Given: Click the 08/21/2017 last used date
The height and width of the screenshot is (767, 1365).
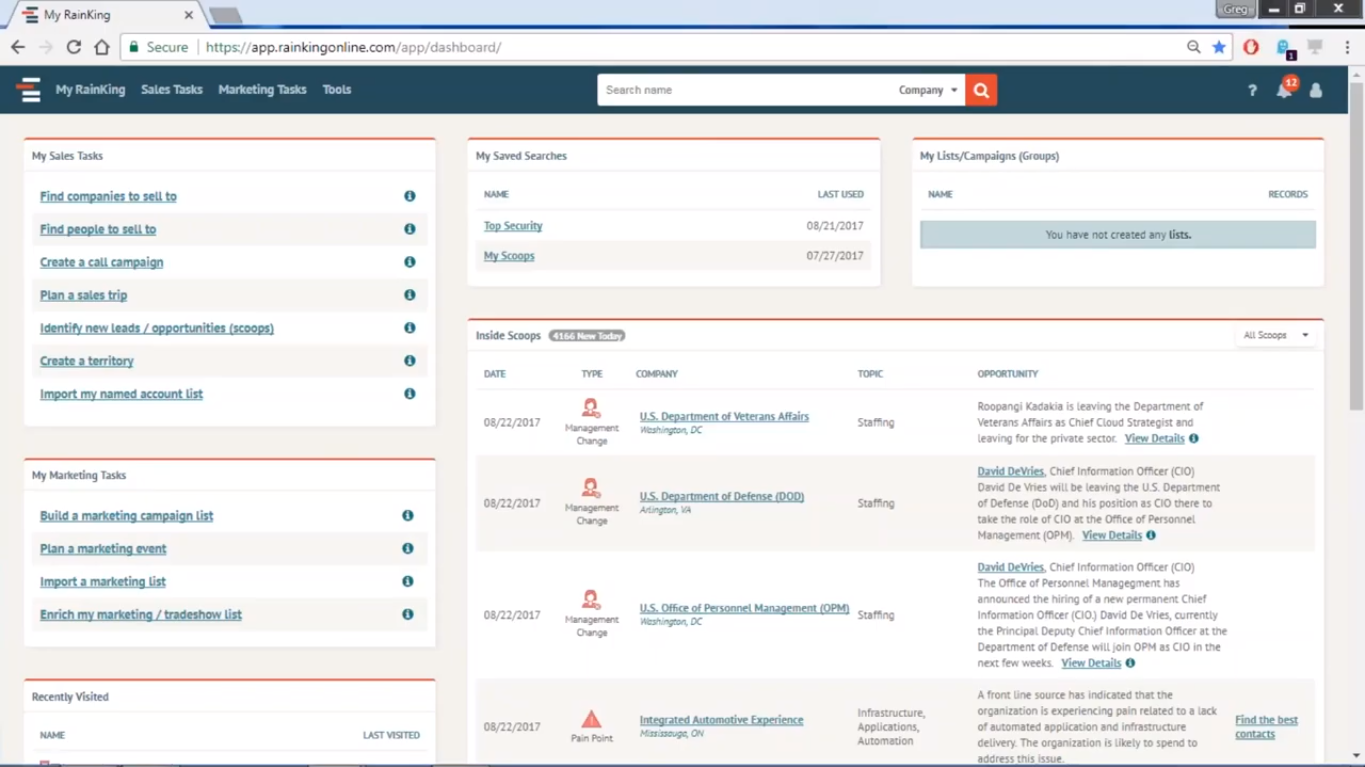Looking at the screenshot, I should [835, 226].
